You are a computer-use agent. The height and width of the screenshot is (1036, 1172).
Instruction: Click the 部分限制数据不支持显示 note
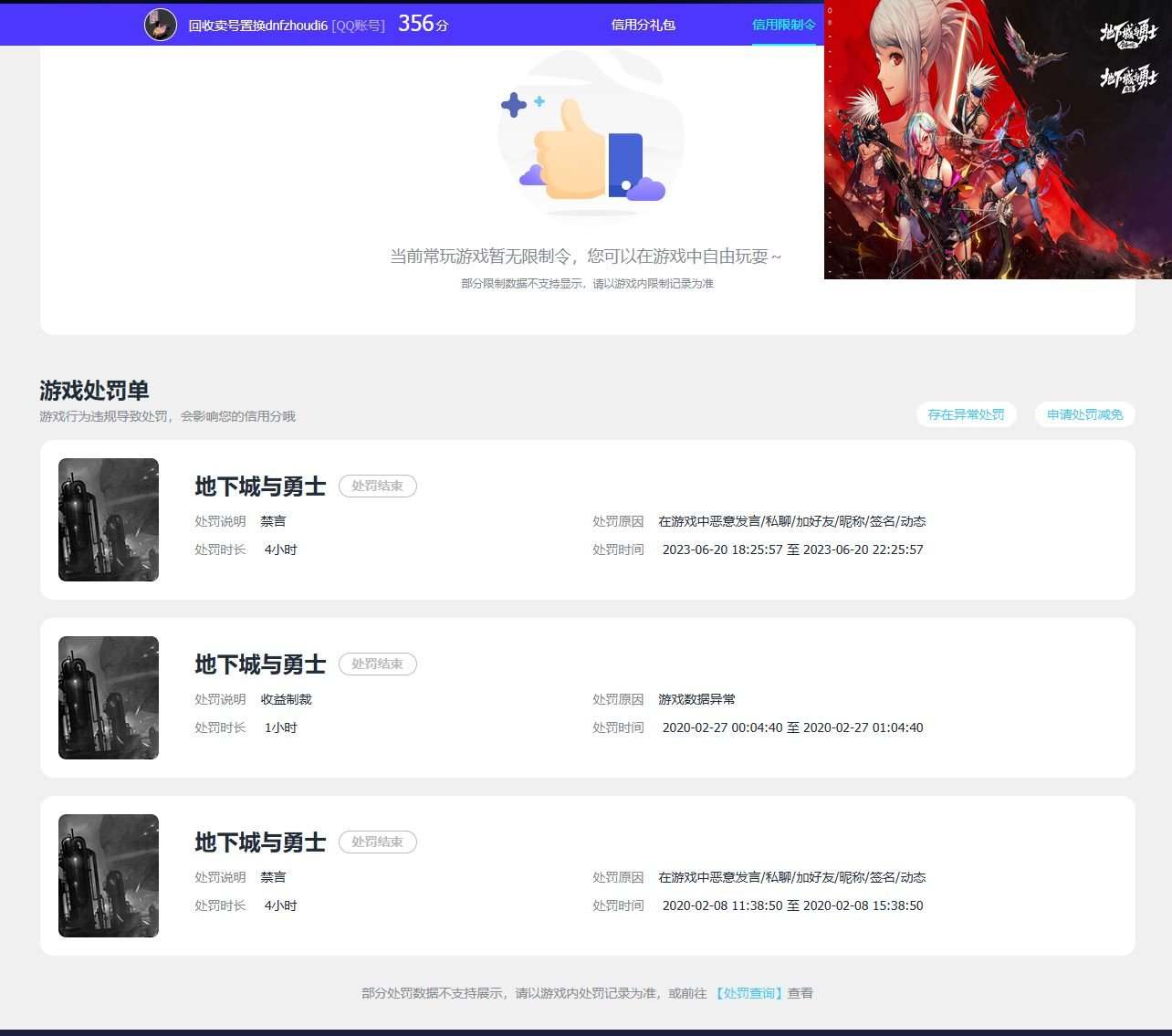click(x=587, y=284)
